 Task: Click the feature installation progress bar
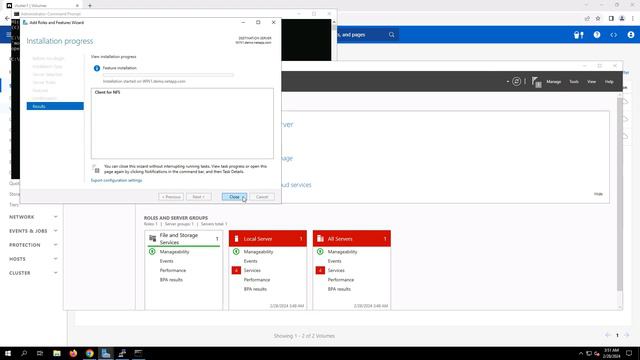click(x=168, y=75)
